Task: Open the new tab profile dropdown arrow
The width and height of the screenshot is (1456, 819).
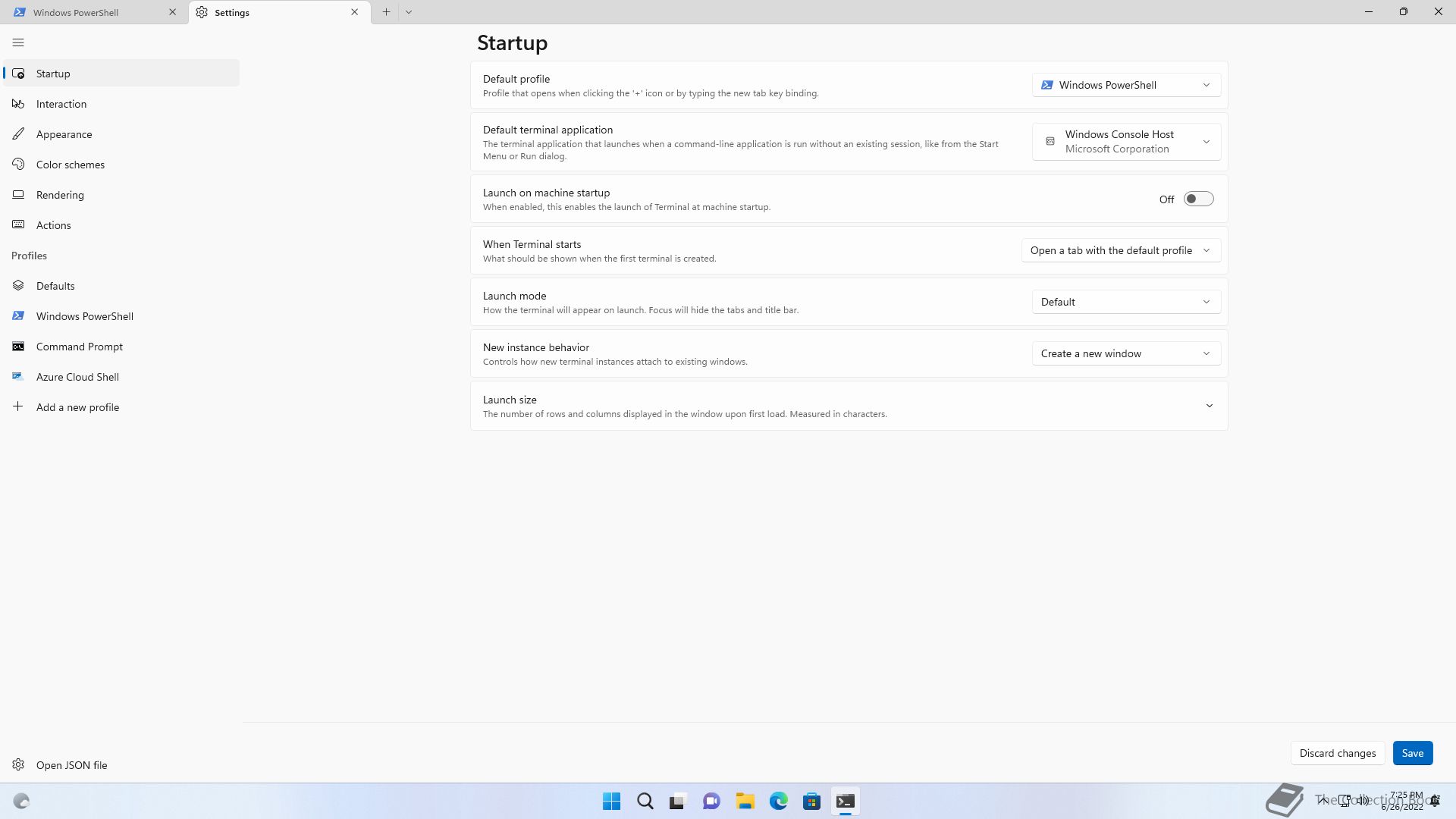Action: coord(409,12)
